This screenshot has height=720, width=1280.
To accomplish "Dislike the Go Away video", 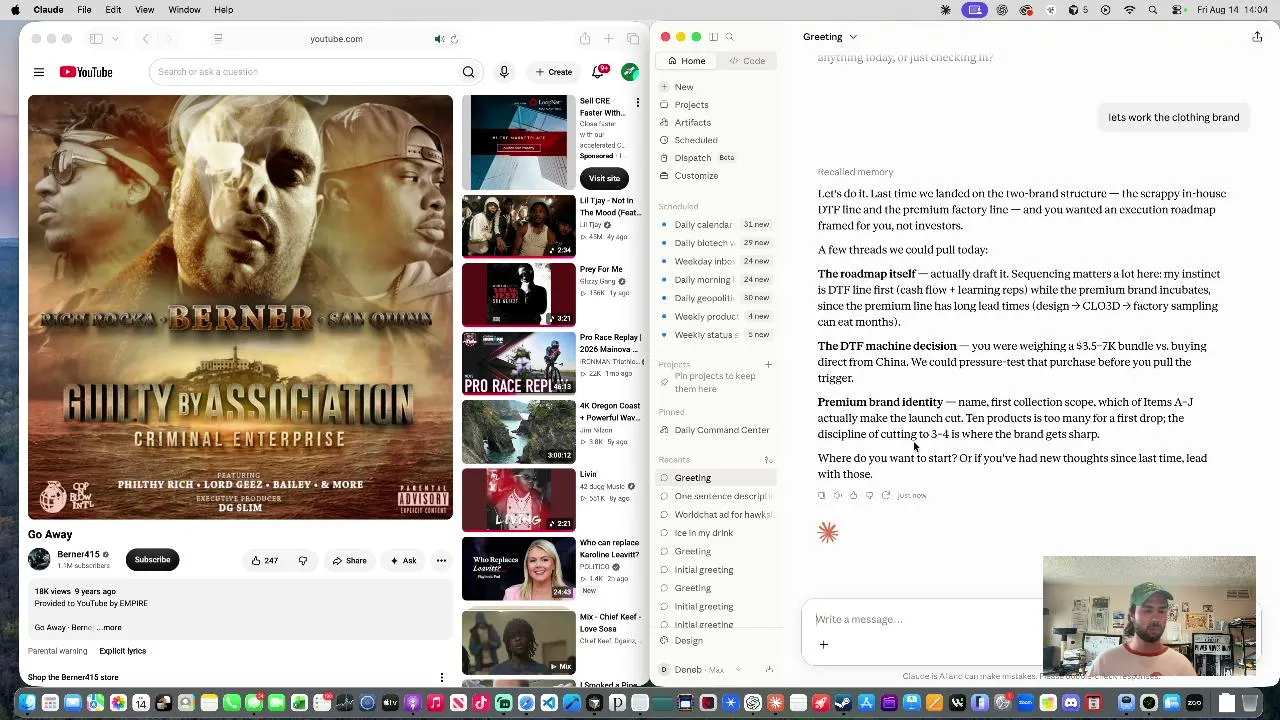I will tap(303, 560).
